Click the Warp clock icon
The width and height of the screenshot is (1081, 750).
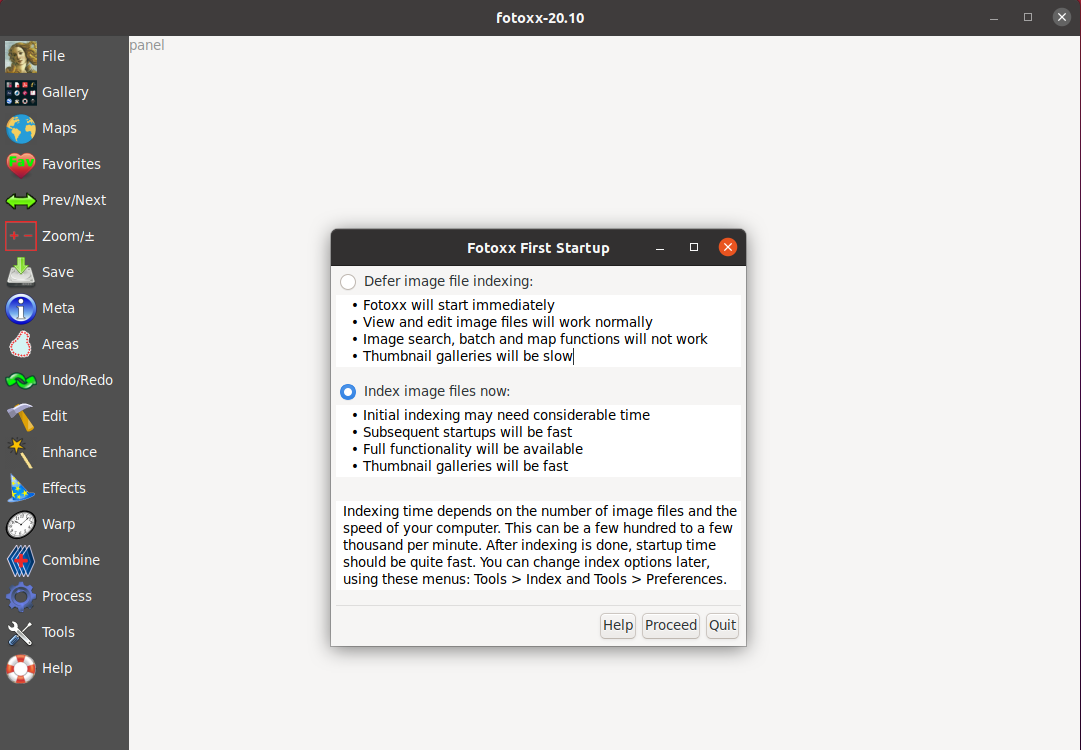click(x=21, y=524)
